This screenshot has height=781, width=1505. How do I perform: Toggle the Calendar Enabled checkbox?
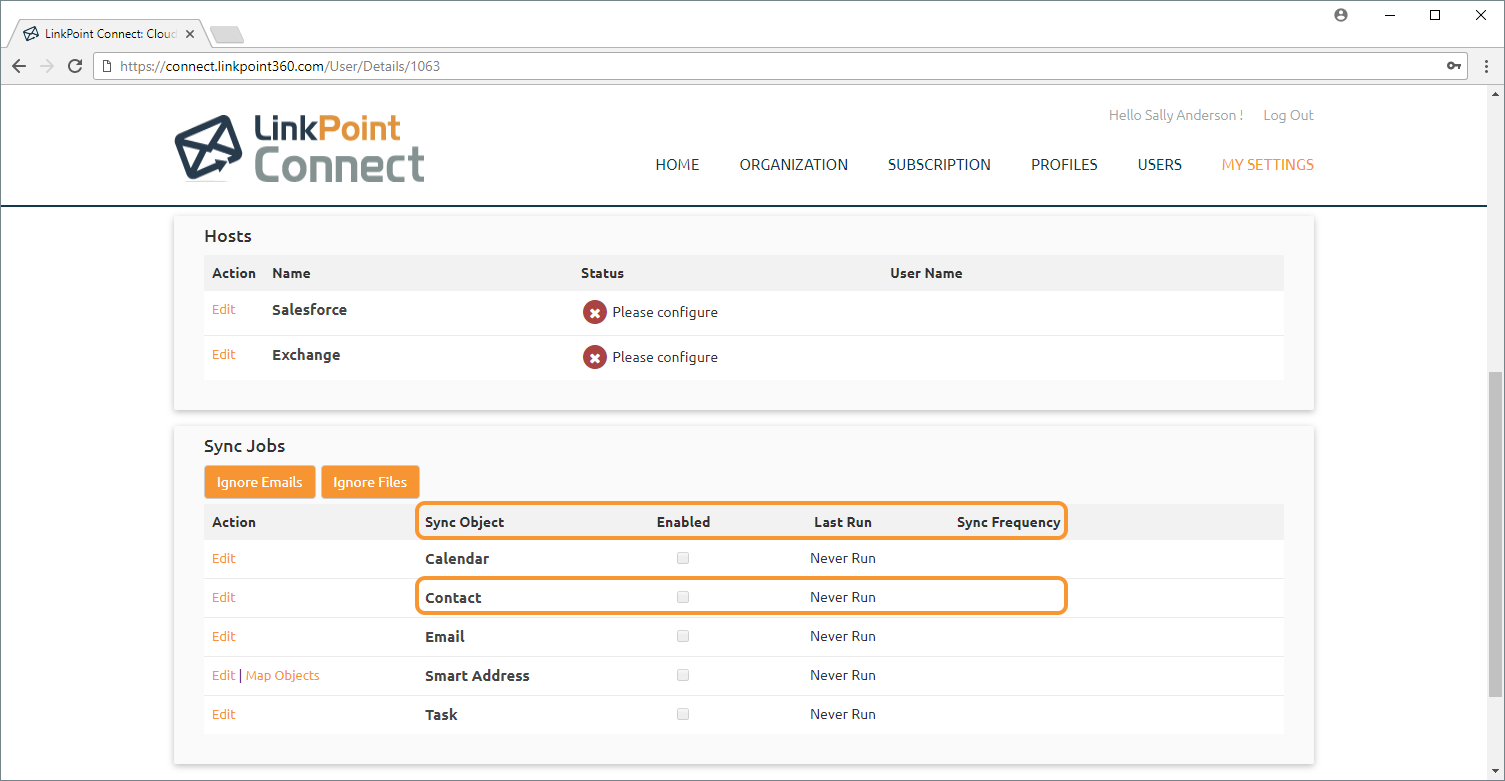(683, 558)
